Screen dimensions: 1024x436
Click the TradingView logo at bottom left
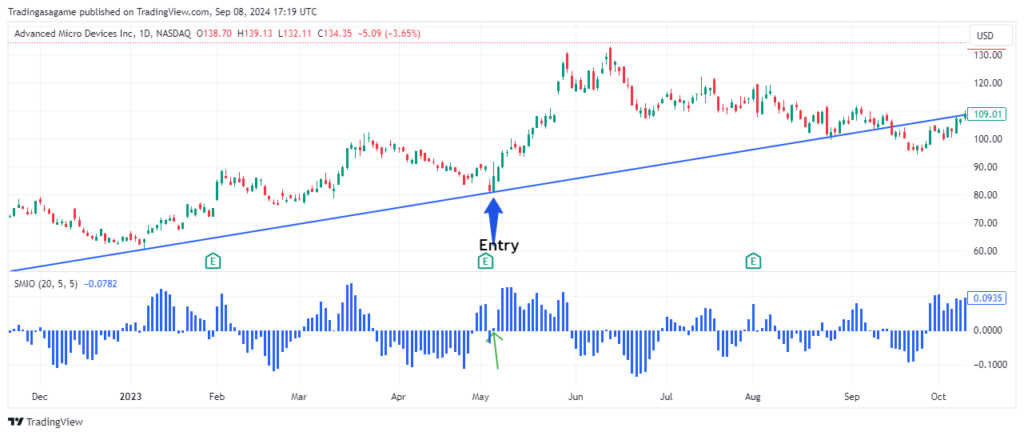pos(46,422)
